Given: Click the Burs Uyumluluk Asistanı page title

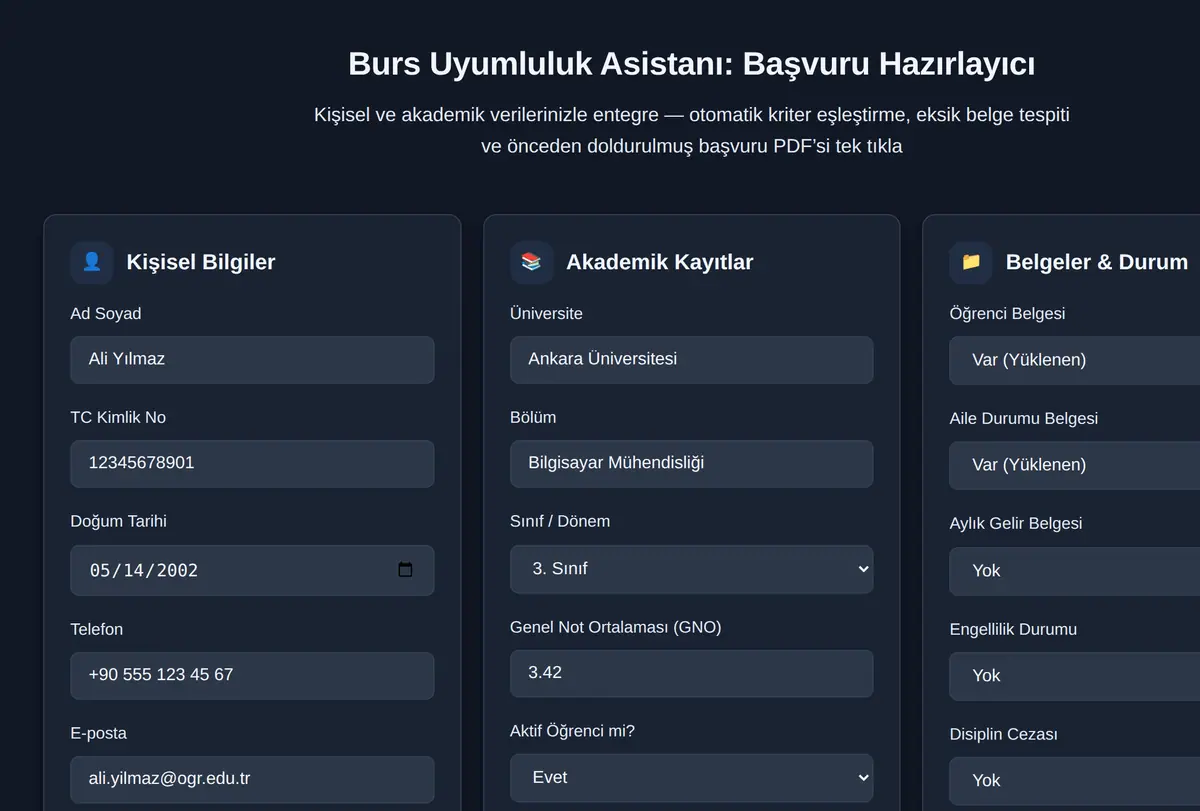Looking at the screenshot, I should [692, 64].
